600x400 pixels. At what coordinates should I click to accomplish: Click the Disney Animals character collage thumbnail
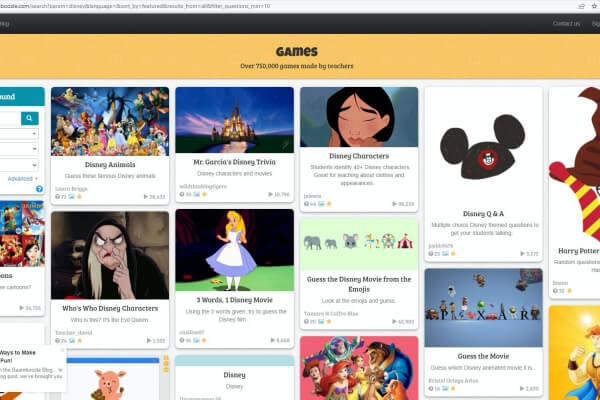tap(110, 121)
